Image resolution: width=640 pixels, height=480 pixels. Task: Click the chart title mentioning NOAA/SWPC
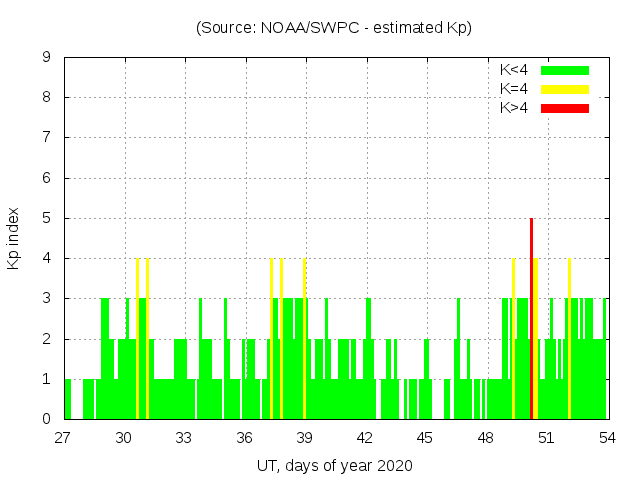coord(333,28)
